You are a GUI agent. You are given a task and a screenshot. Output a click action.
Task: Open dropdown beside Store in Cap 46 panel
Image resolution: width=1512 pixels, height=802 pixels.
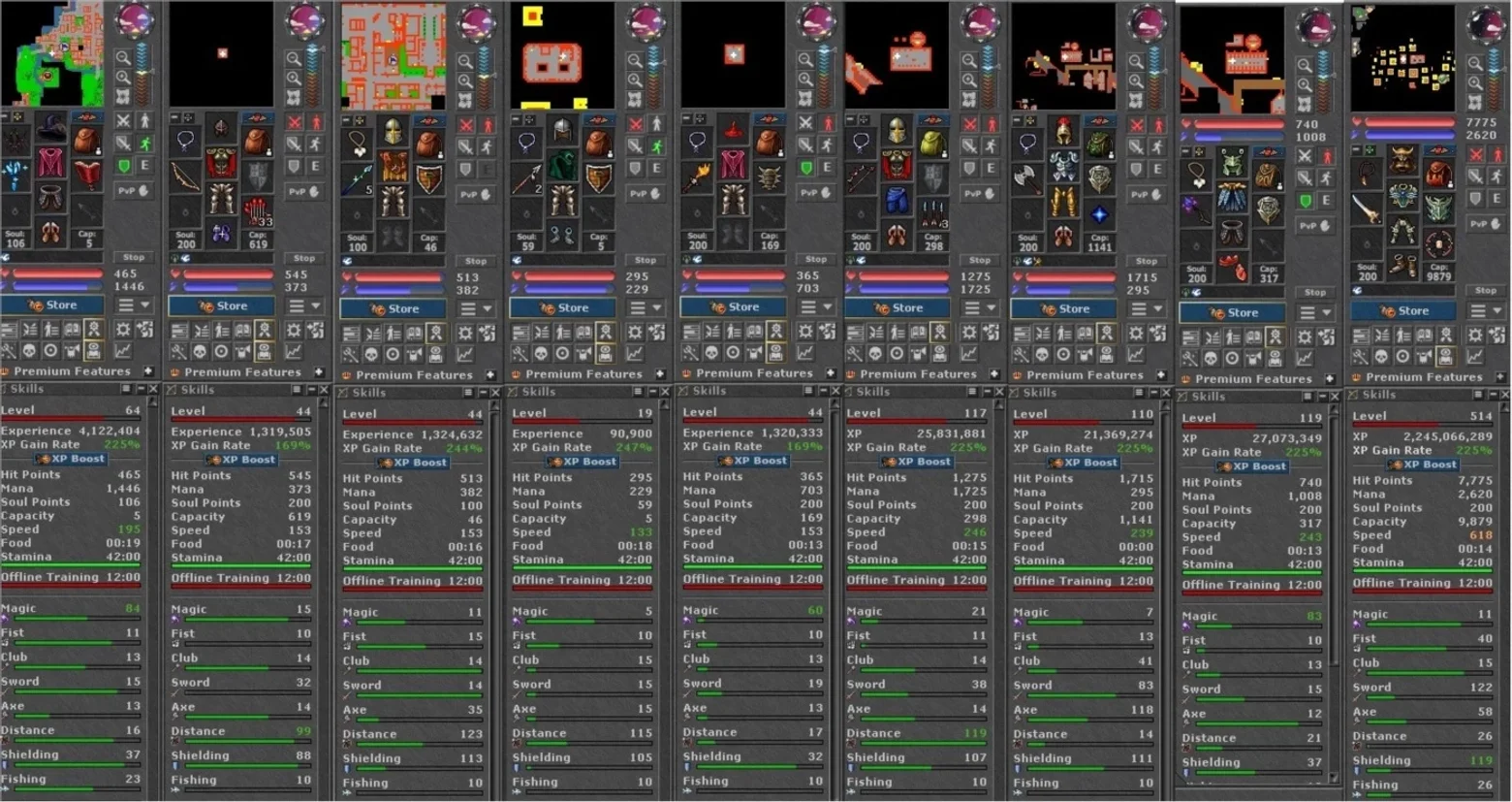coord(476,308)
